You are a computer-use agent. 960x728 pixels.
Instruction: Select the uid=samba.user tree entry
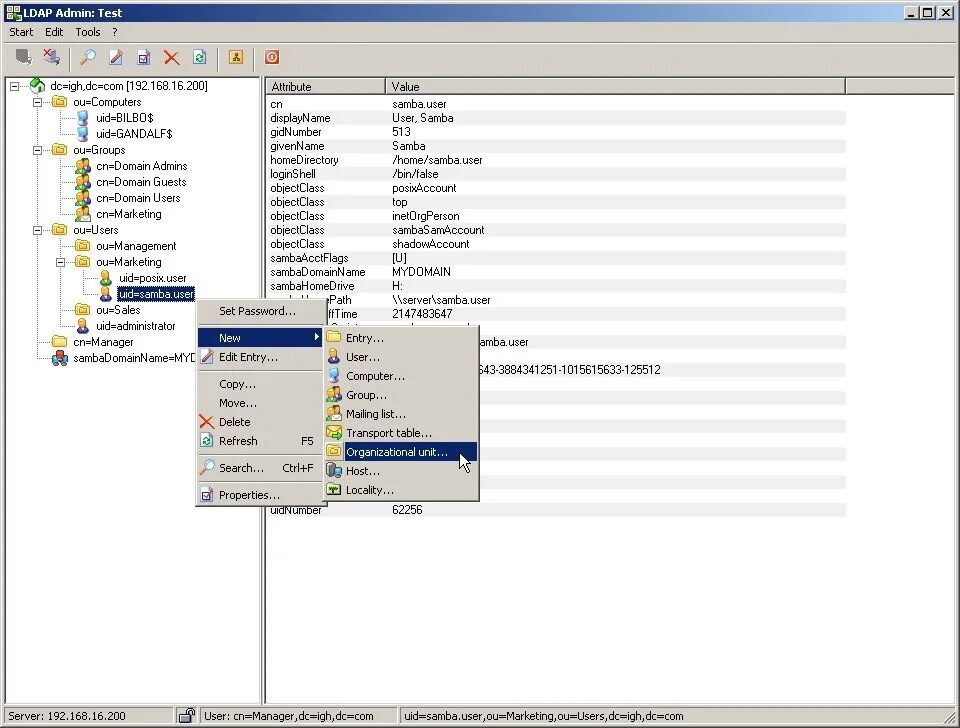[156, 294]
